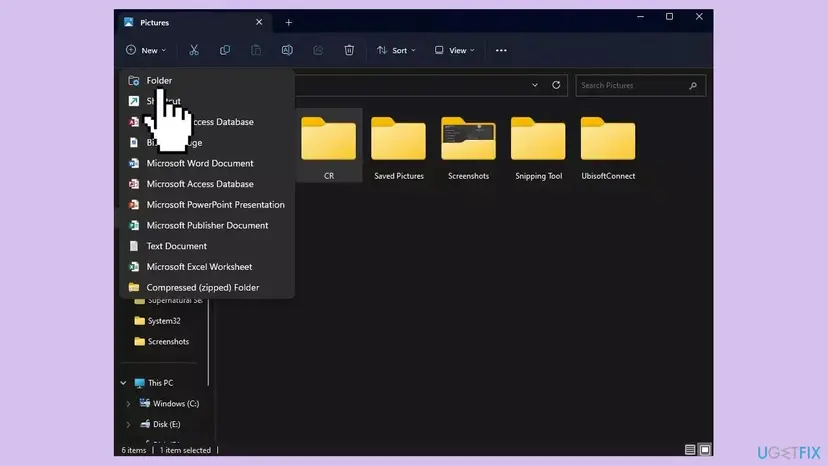Close the Pictures tab
This screenshot has height=466, width=828.
coord(259,22)
